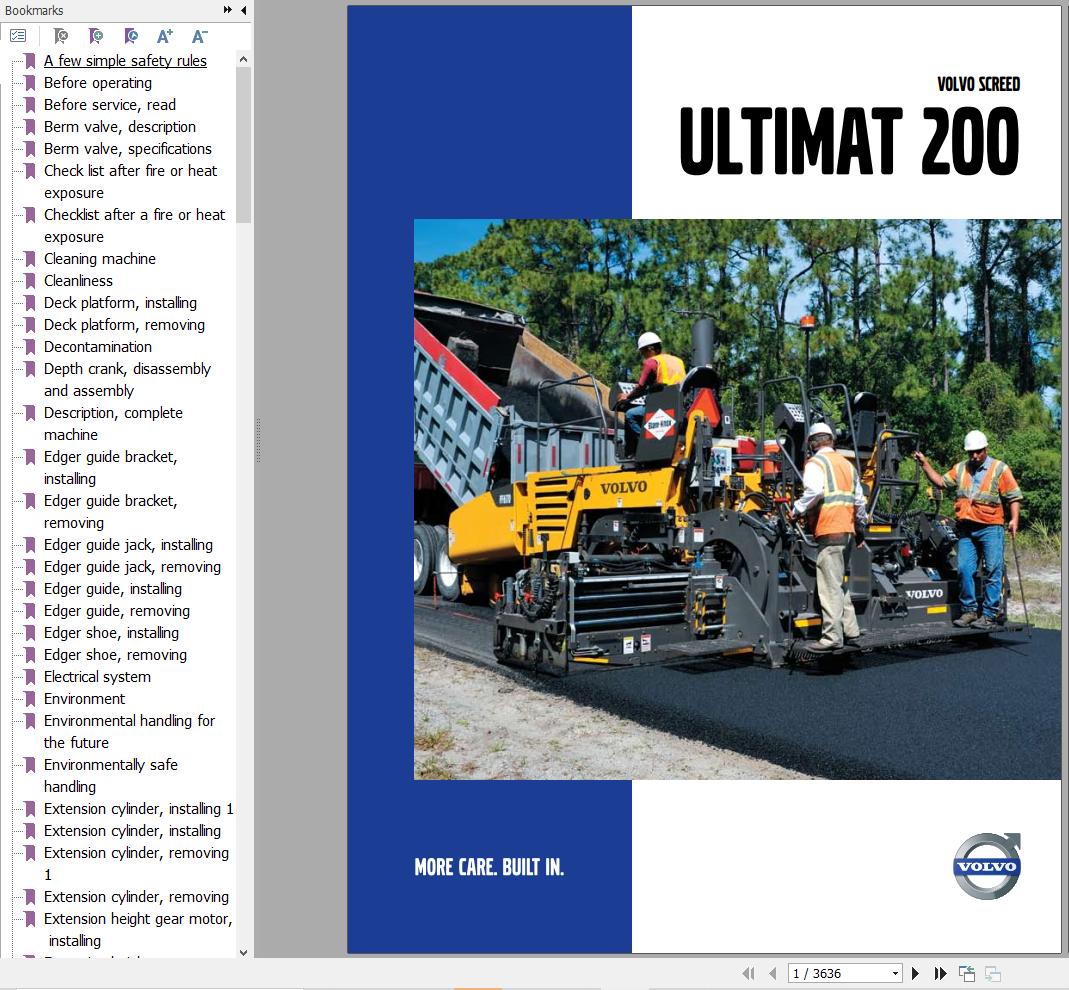
Task: Select 'Edger shoe, installing' bookmark
Action: [111, 633]
